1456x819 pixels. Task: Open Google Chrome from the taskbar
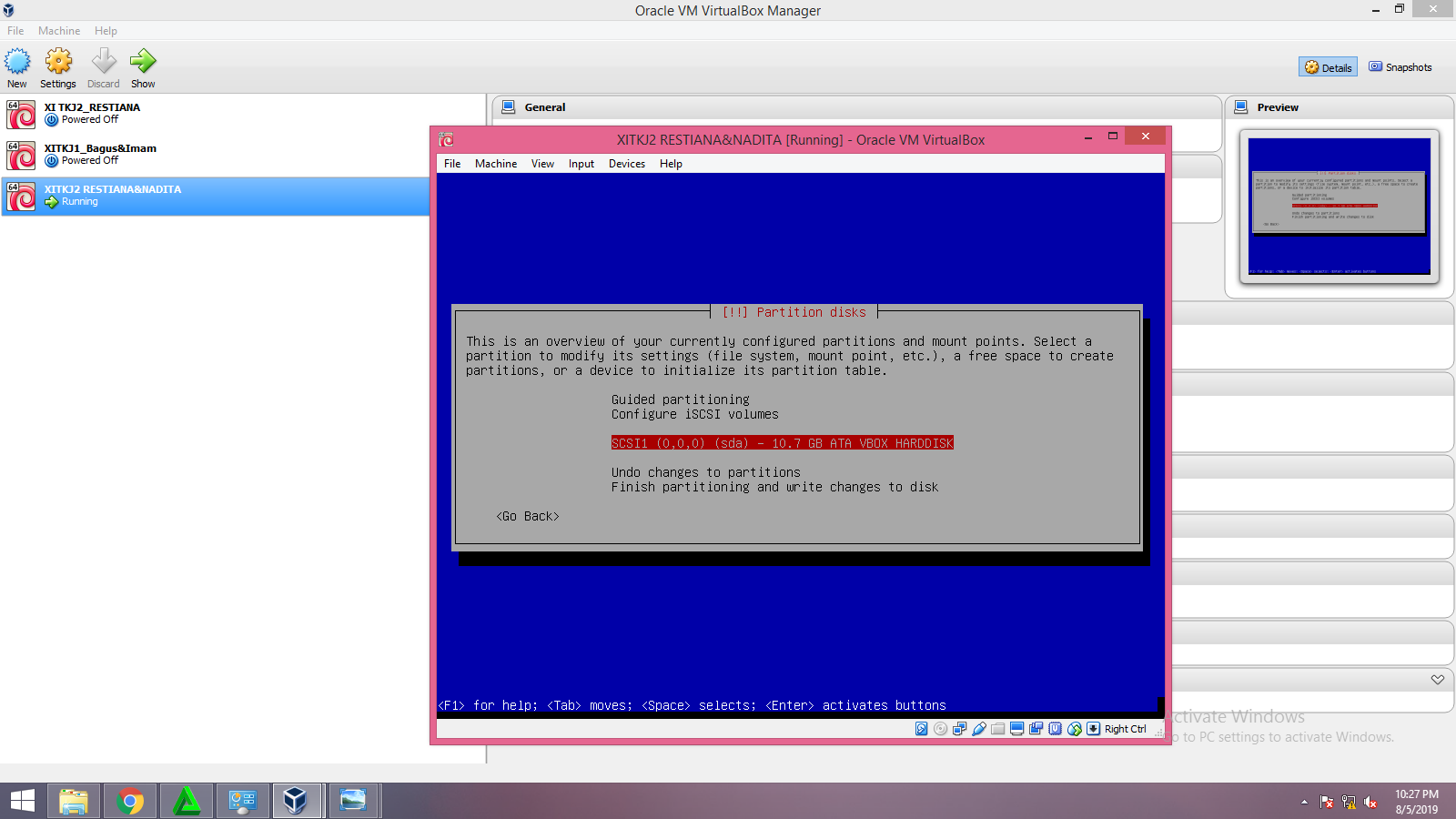[130, 801]
